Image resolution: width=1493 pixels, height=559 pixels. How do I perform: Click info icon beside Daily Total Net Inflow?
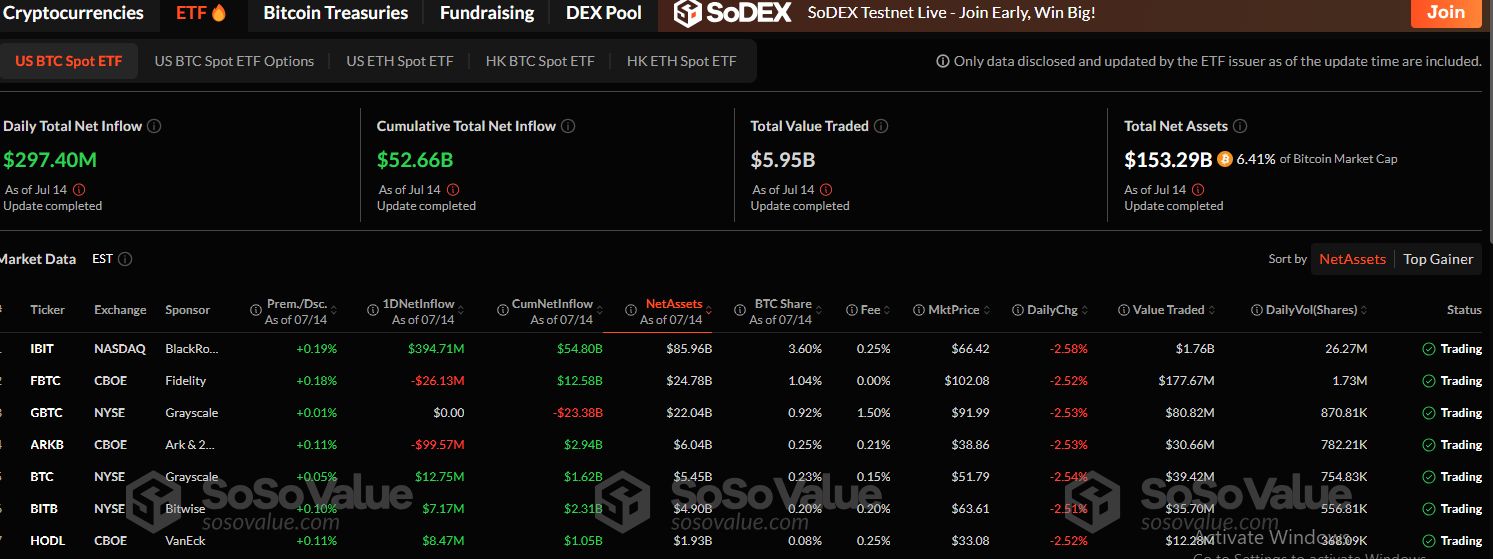pyautogui.click(x=154, y=126)
